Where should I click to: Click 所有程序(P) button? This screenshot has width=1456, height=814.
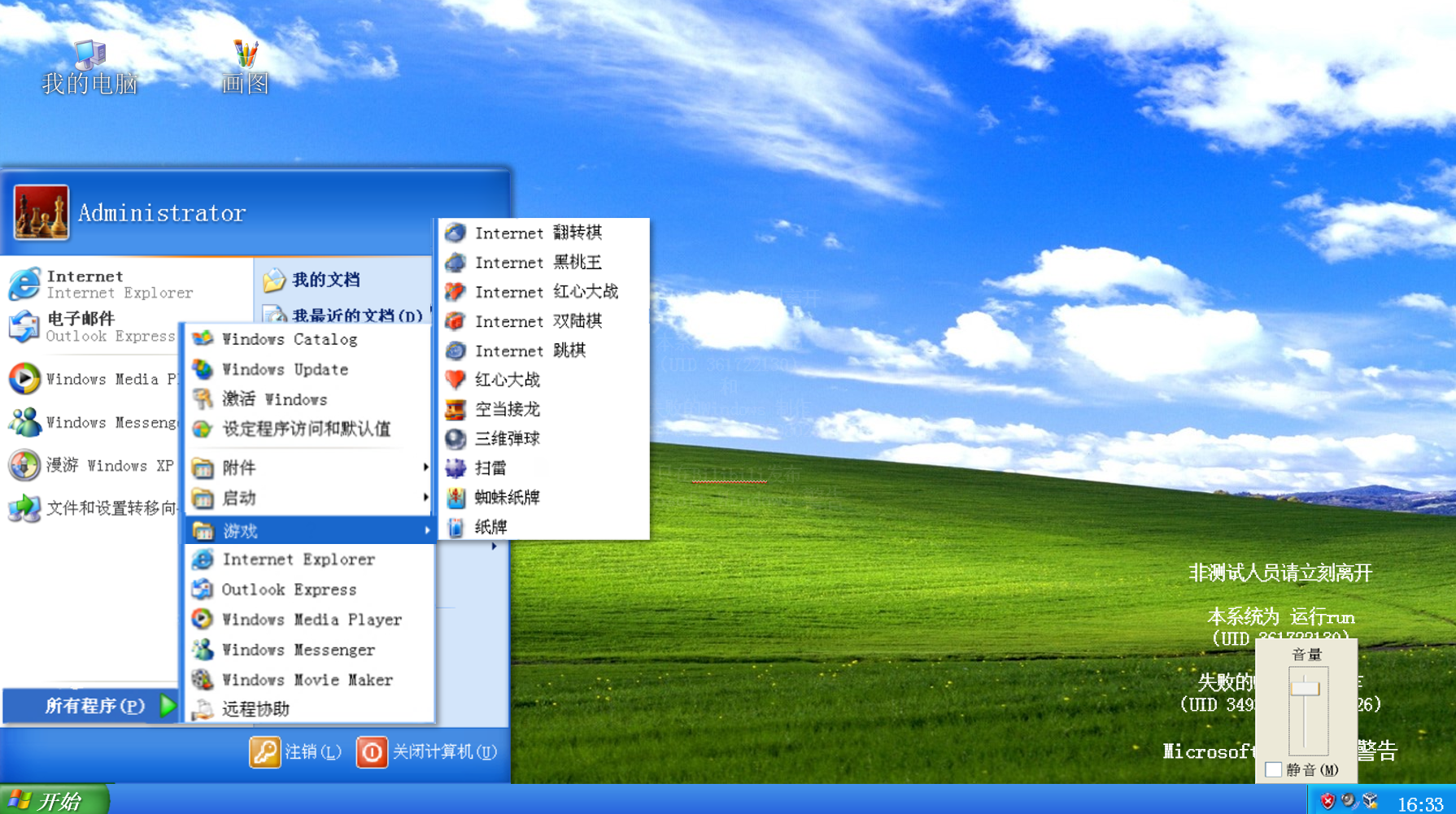click(90, 705)
